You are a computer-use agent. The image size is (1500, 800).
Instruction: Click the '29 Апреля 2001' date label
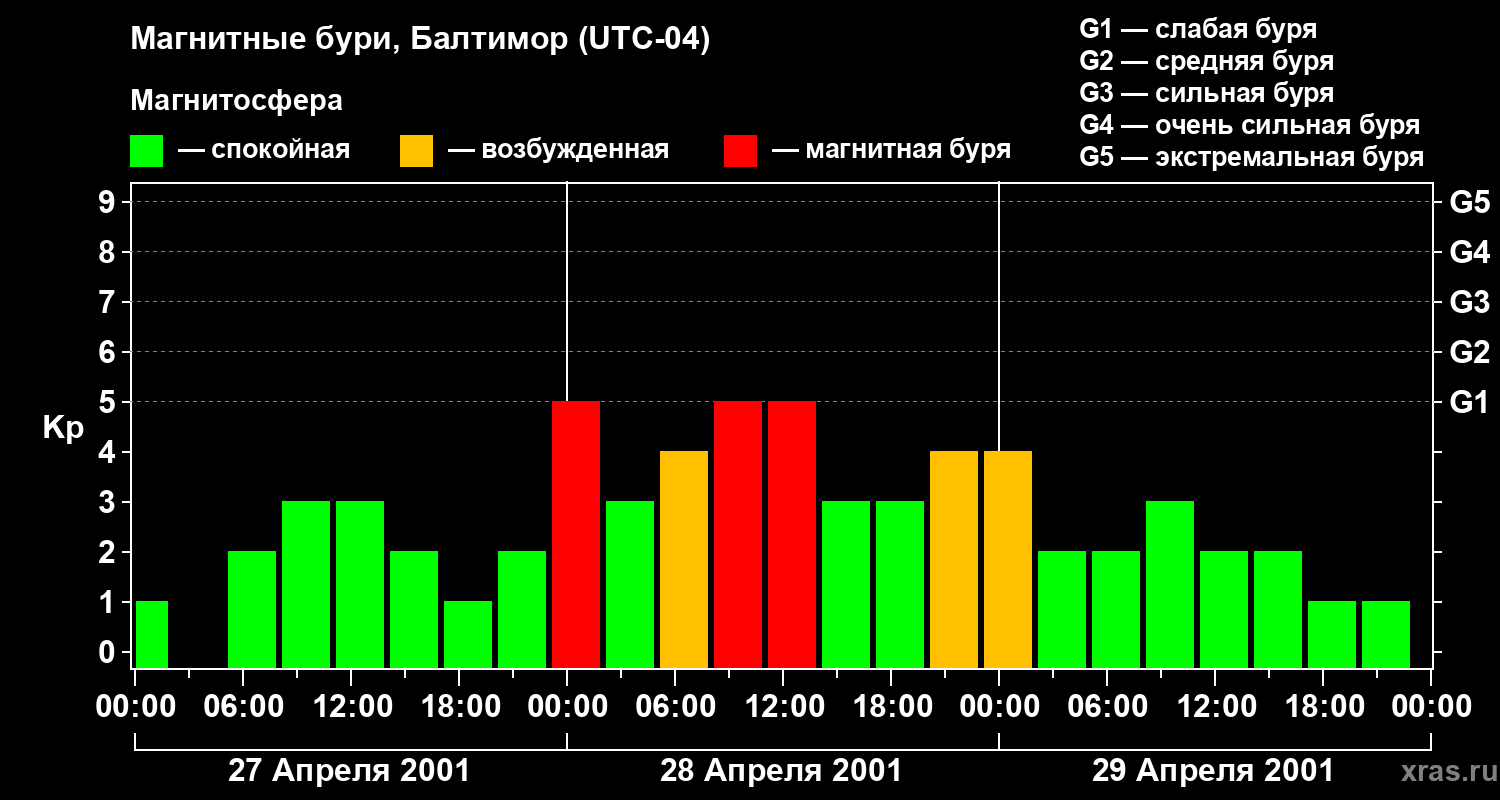click(x=1213, y=771)
